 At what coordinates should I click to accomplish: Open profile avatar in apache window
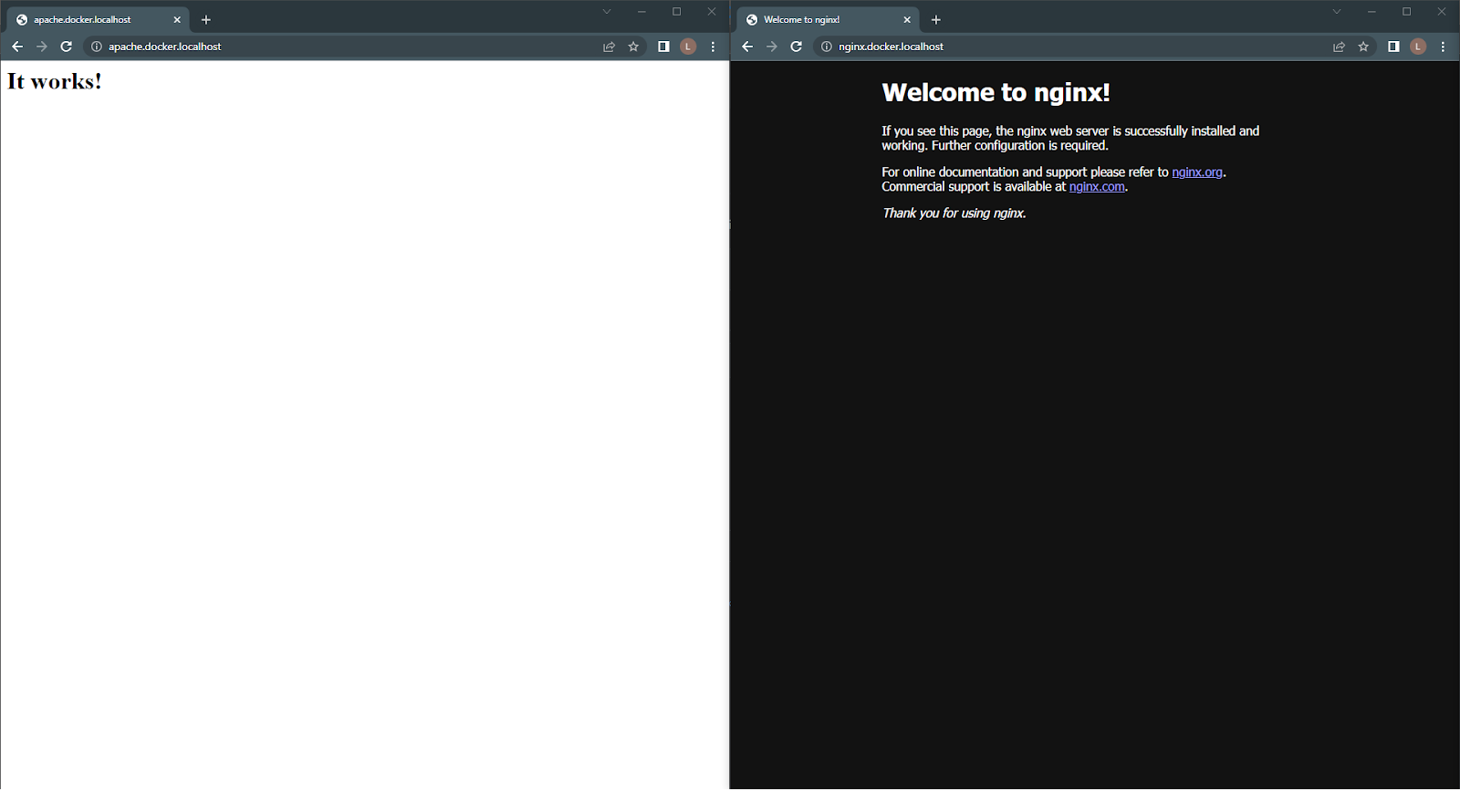(x=688, y=47)
